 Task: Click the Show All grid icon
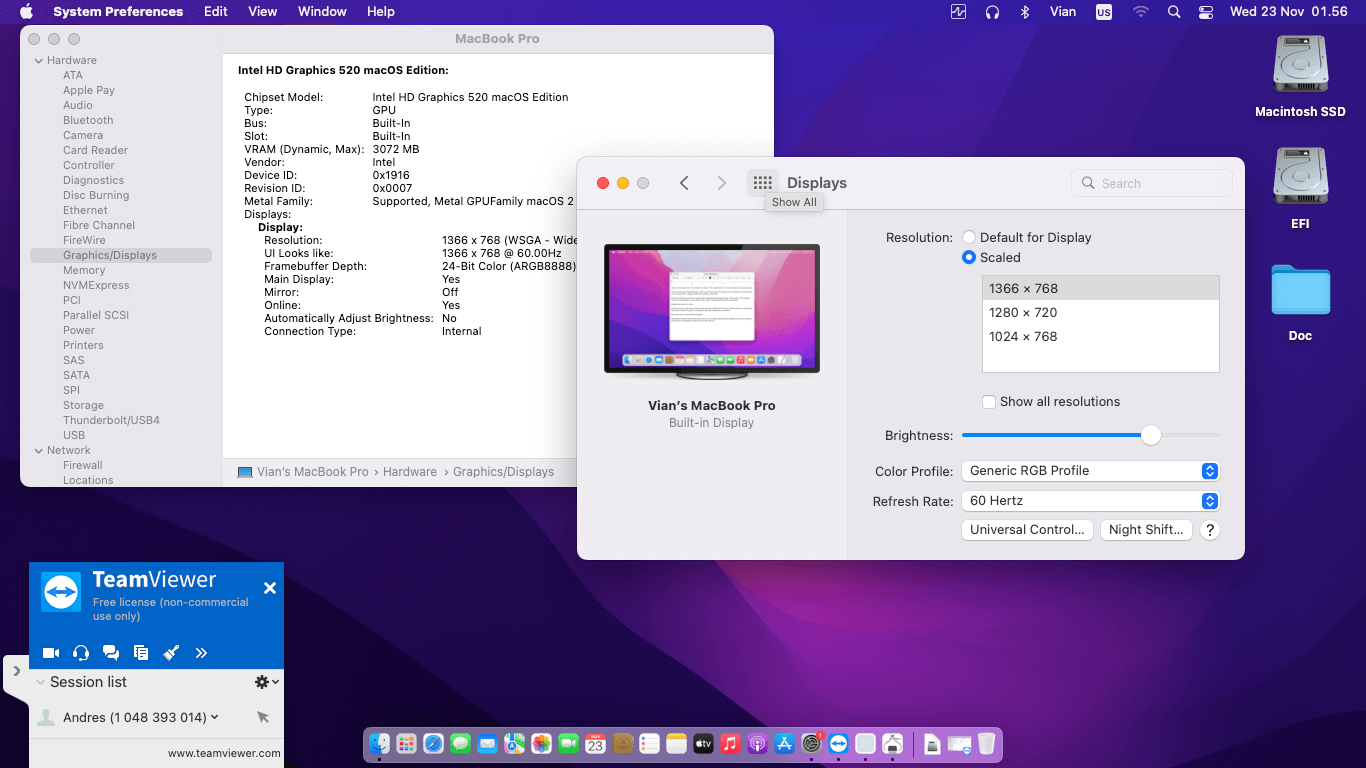click(763, 183)
